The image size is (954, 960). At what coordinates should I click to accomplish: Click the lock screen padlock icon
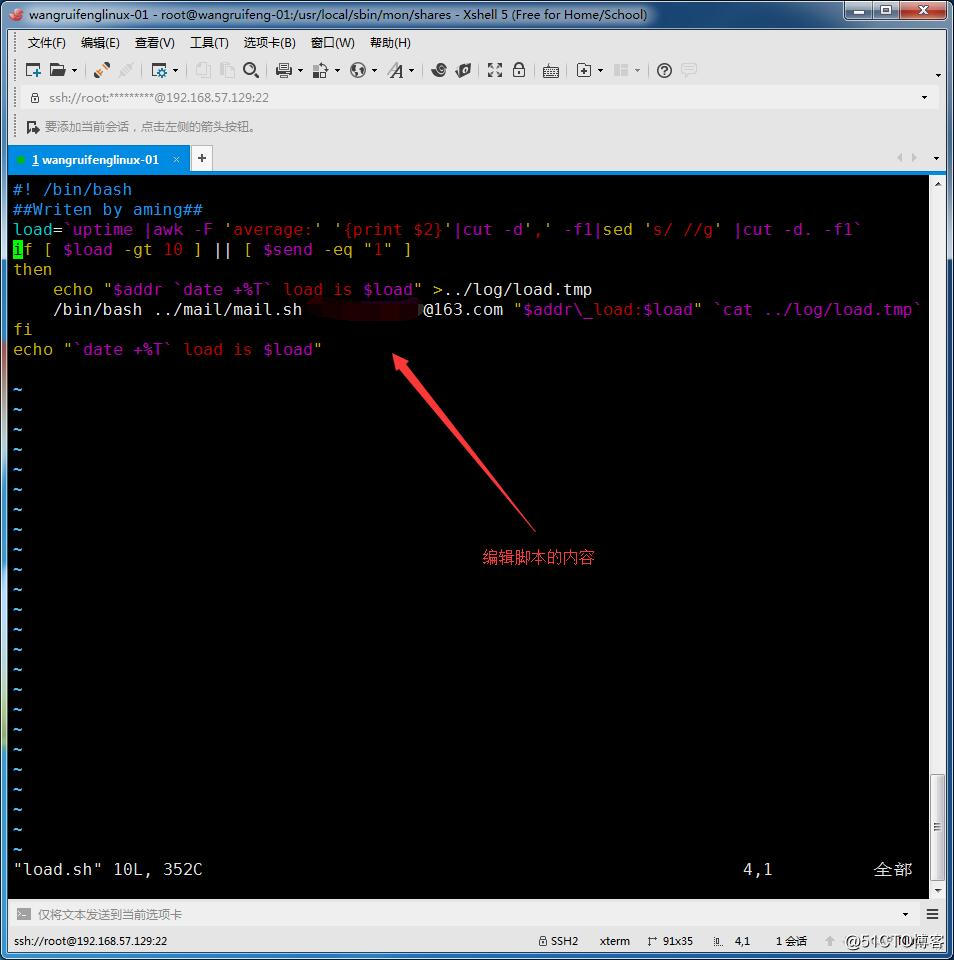point(519,70)
